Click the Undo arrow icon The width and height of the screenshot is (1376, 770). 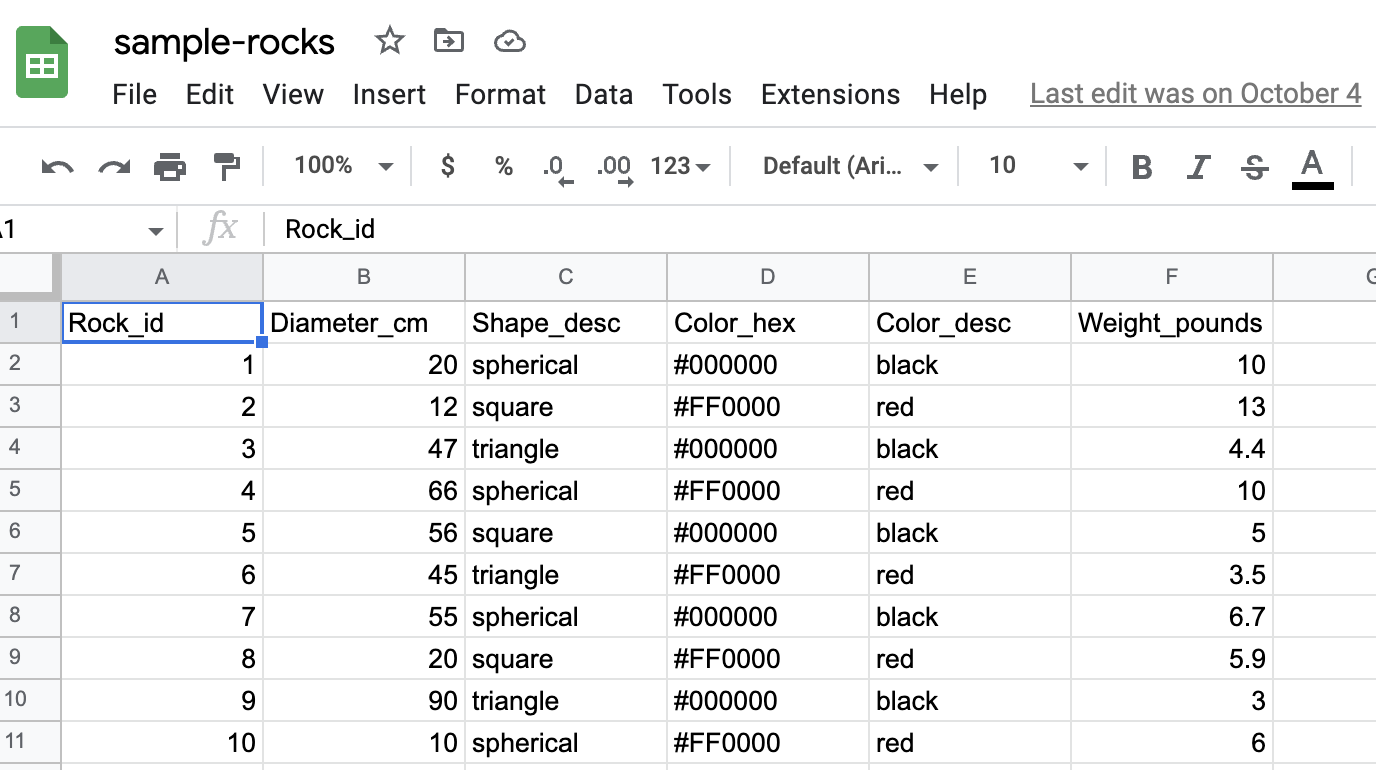58,166
